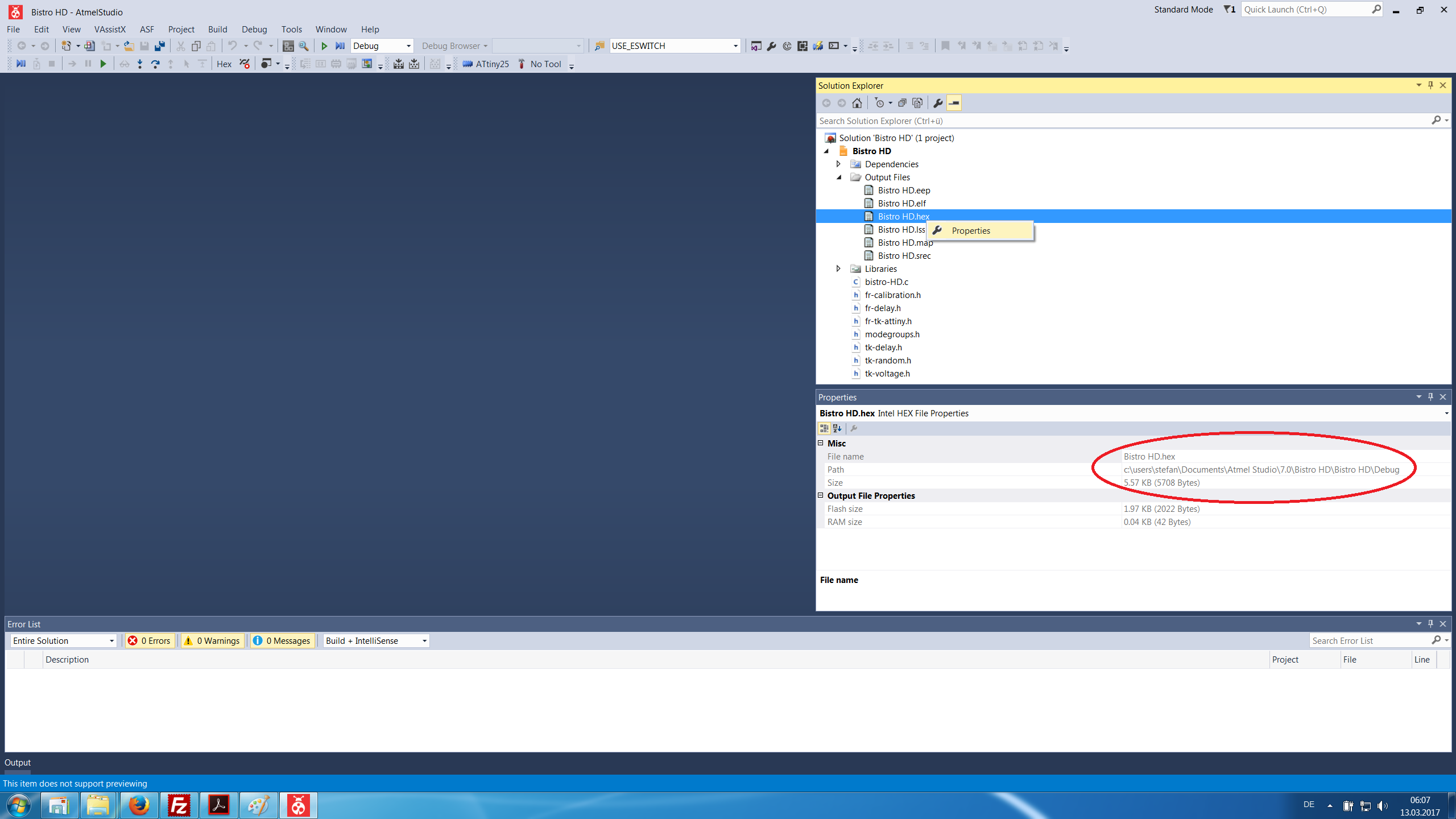Image resolution: width=1456 pixels, height=819 pixels.
Task: Click the Line column header
Action: pos(1424,660)
